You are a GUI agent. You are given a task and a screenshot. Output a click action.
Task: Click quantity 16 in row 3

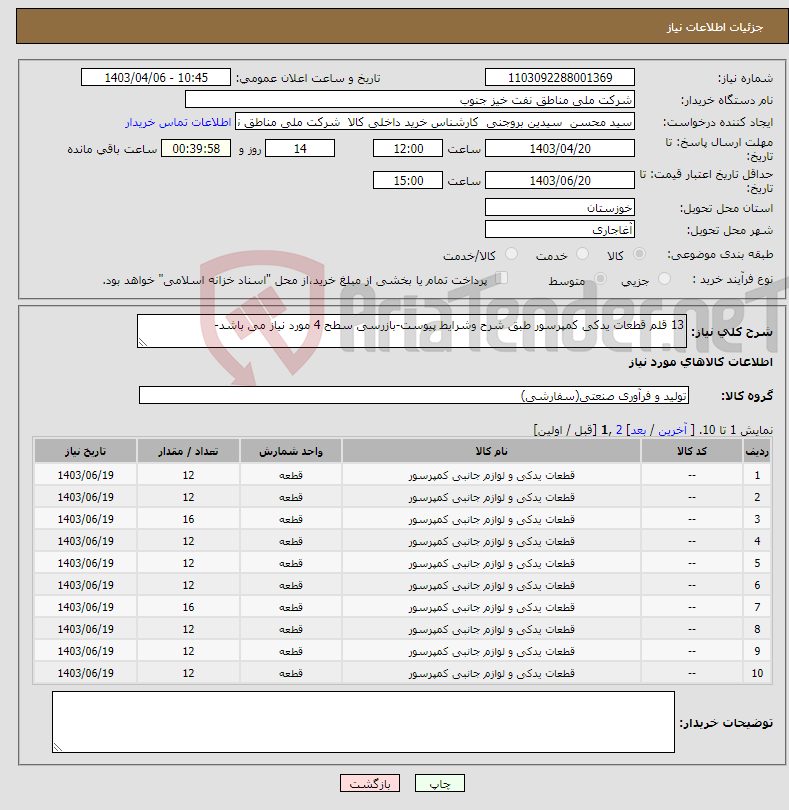(188, 519)
